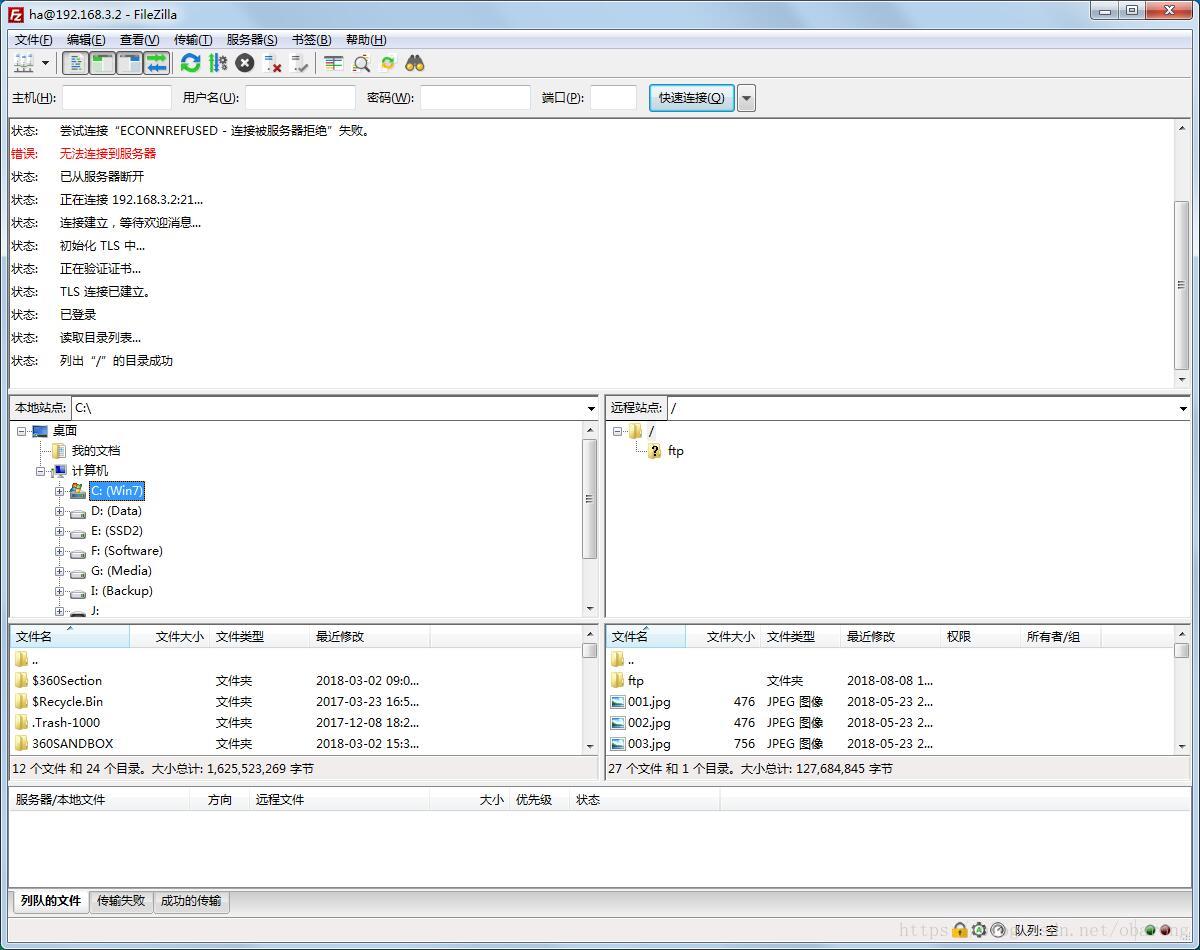Expand the E: (SSD2) drive node
Viewport: 1200px width, 950px height.
point(60,531)
